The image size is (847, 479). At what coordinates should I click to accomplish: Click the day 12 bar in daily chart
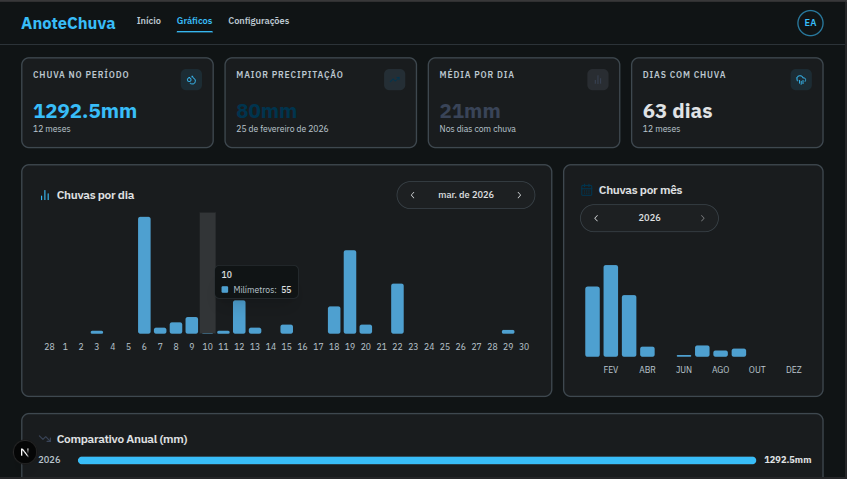[239, 317]
